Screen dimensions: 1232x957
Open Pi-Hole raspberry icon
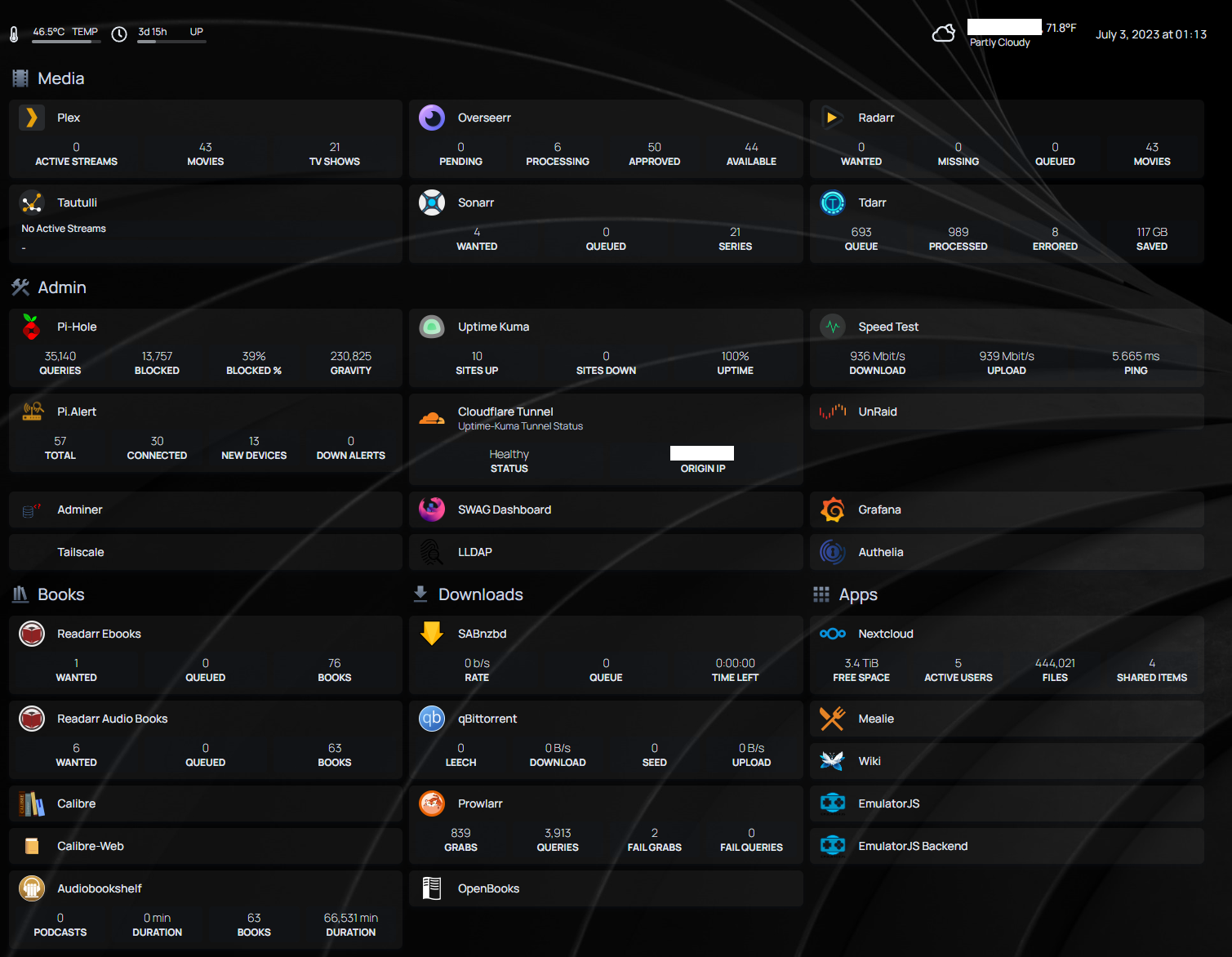(x=32, y=327)
